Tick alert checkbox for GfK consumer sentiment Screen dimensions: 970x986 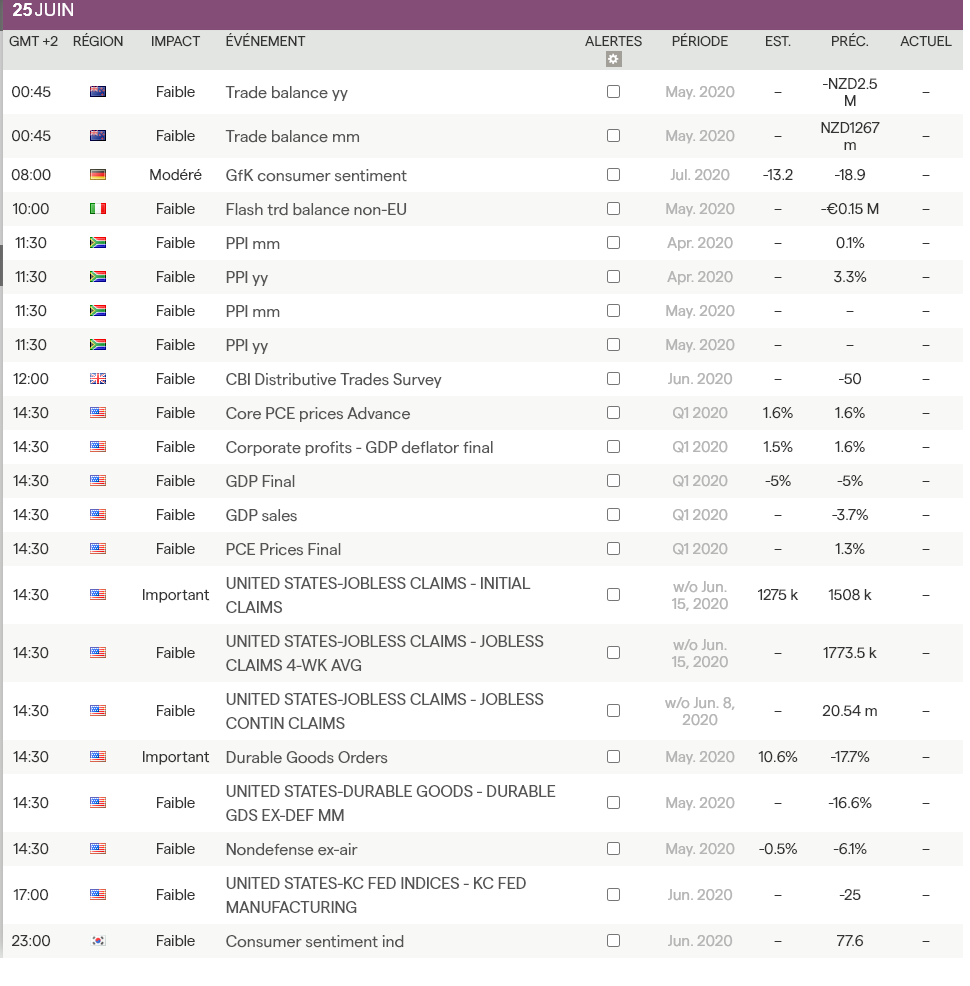click(x=614, y=175)
